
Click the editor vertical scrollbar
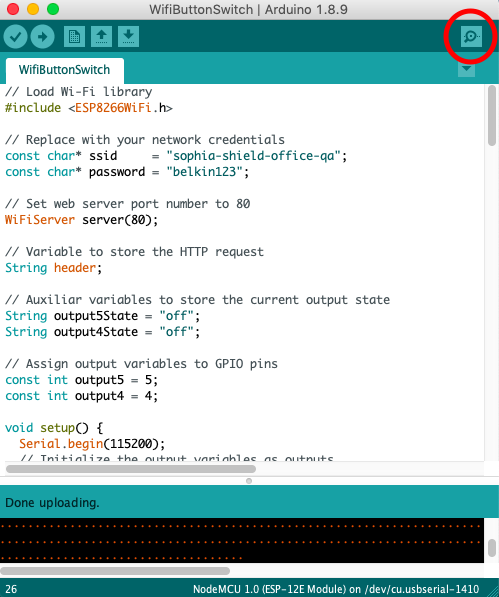click(492, 115)
